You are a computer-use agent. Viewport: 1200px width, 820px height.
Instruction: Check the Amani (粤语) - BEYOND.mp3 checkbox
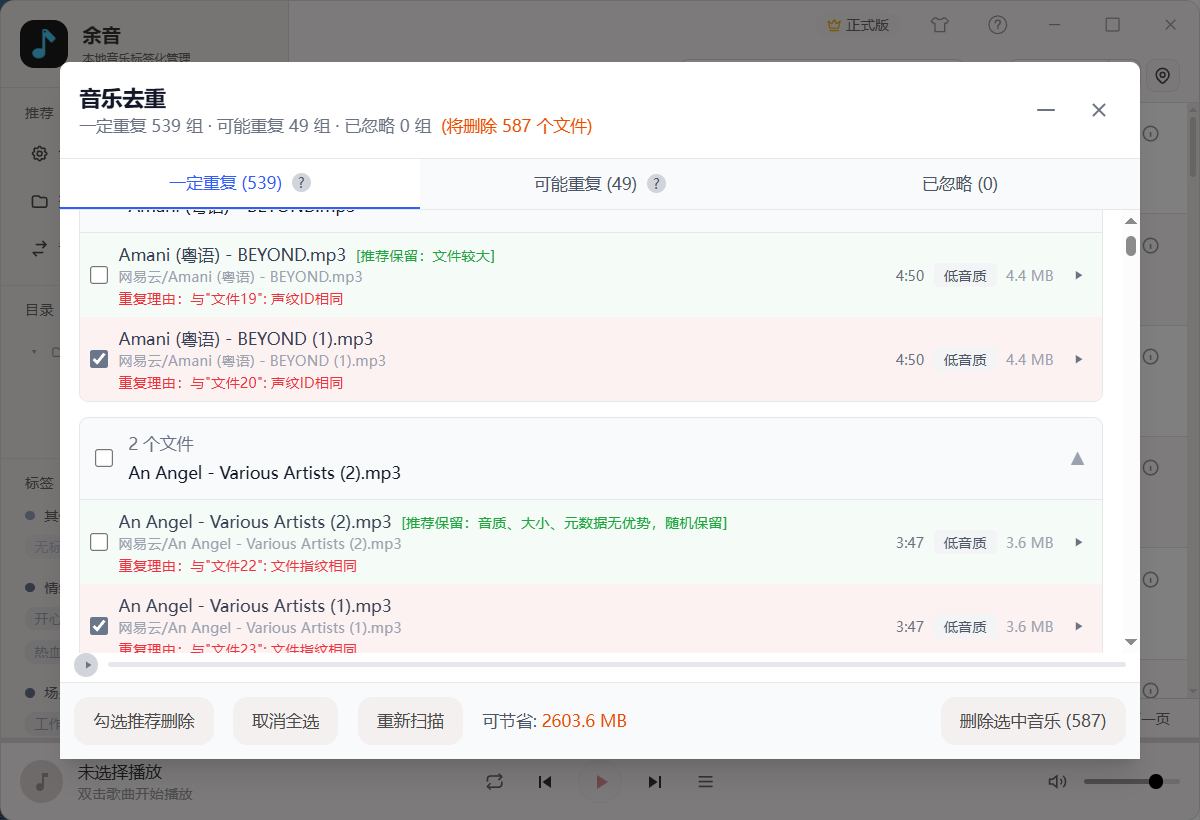coord(99,275)
